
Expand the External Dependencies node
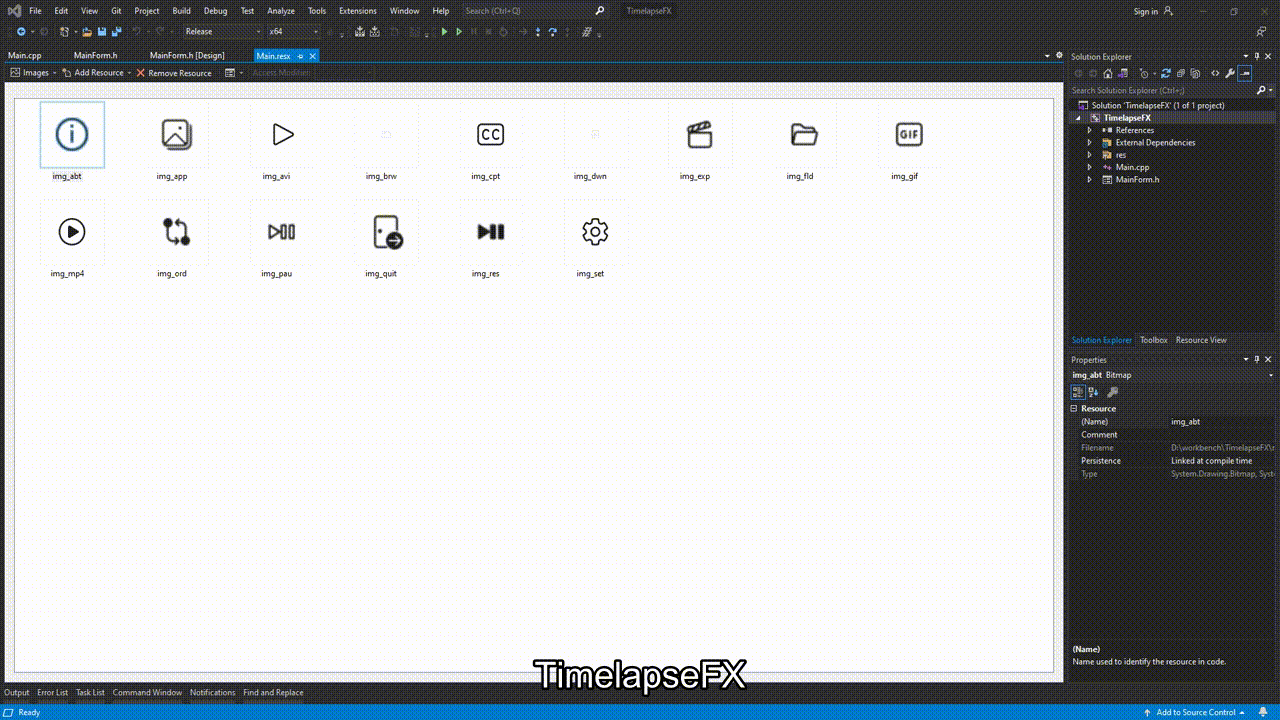click(x=1089, y=142)
